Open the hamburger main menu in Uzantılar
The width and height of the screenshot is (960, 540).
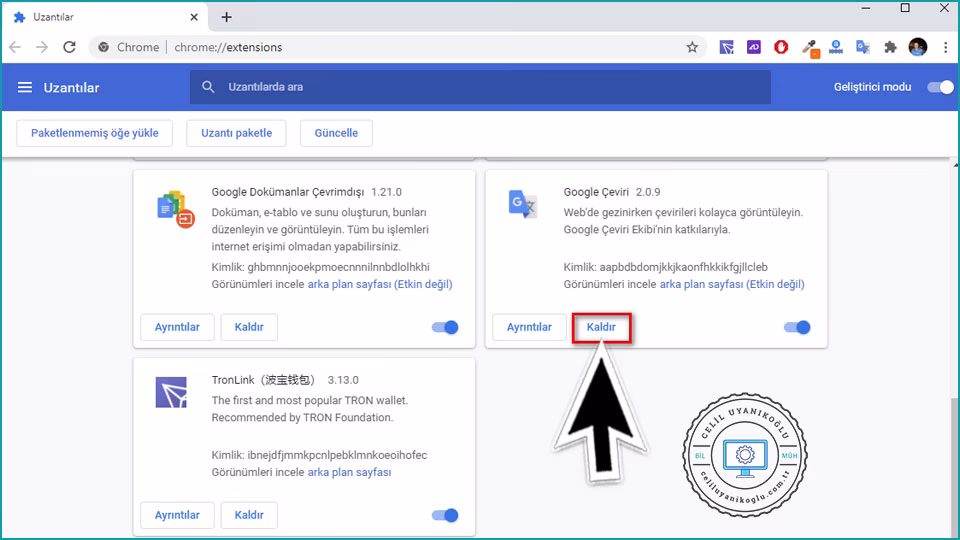(24, 88)
